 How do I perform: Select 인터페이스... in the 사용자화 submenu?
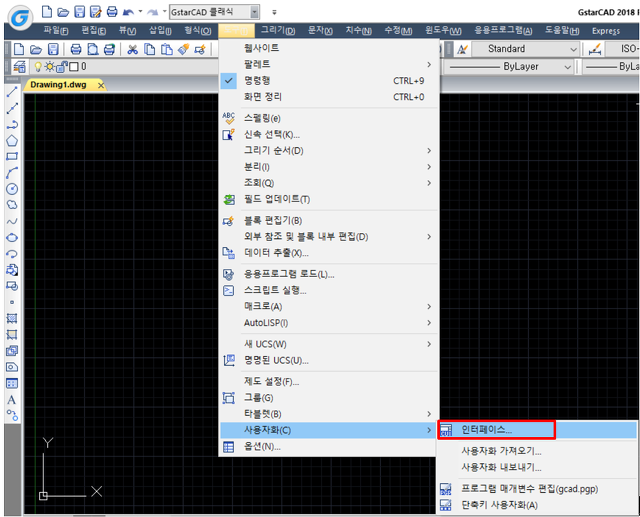[x=537, y=430]
